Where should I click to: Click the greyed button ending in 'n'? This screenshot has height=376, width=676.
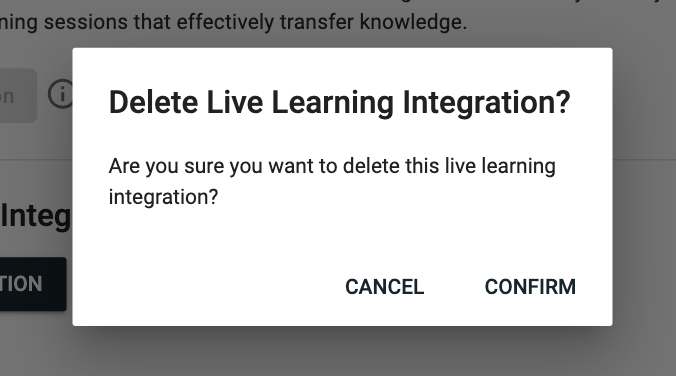coord(18,95)
